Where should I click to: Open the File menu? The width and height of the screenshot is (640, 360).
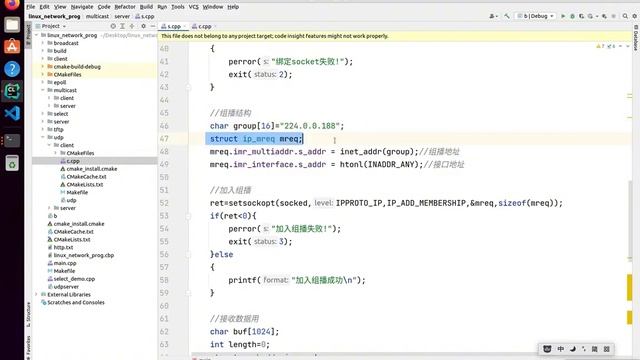tap(31, 7)
